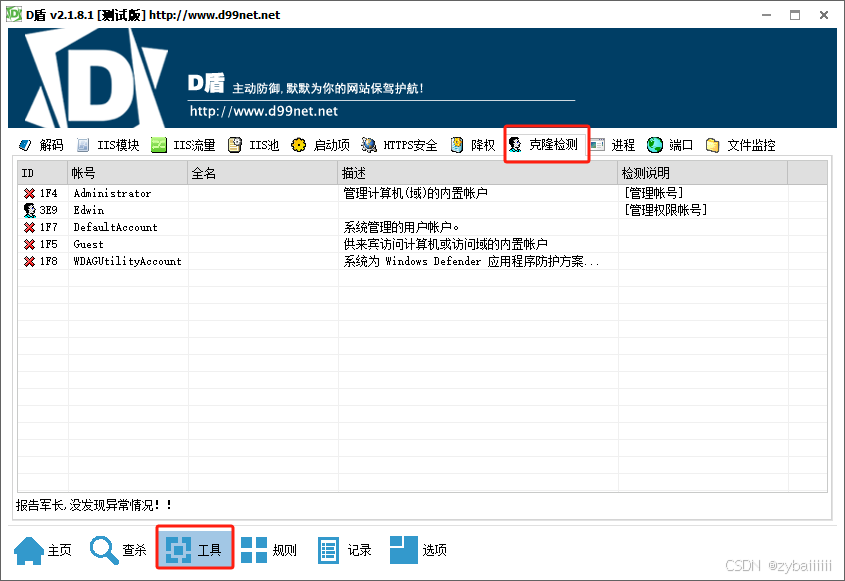
Task: Sort by the 帐号 column header
Action: point(127,173)
